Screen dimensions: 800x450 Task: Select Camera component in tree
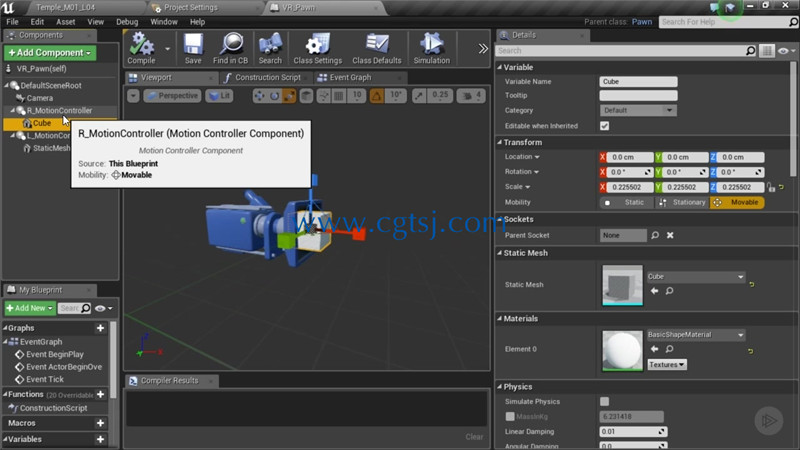pyautogui.click(x=39, y=98)
